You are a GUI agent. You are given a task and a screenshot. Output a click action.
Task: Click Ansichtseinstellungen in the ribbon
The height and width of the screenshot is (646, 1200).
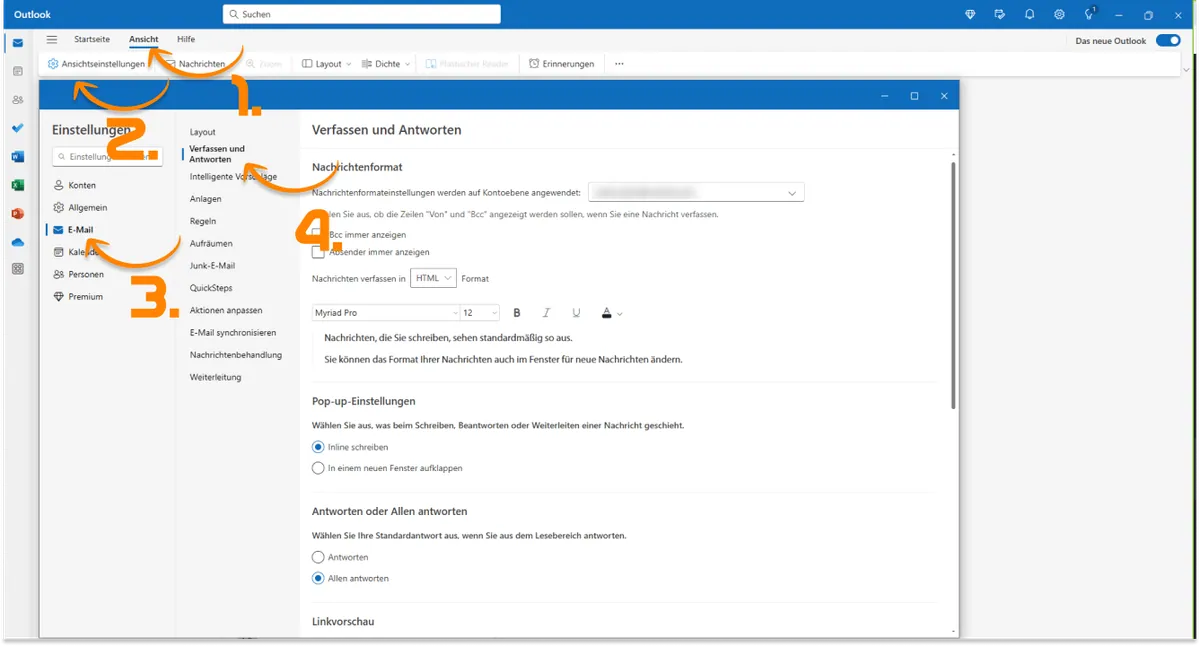96,64
